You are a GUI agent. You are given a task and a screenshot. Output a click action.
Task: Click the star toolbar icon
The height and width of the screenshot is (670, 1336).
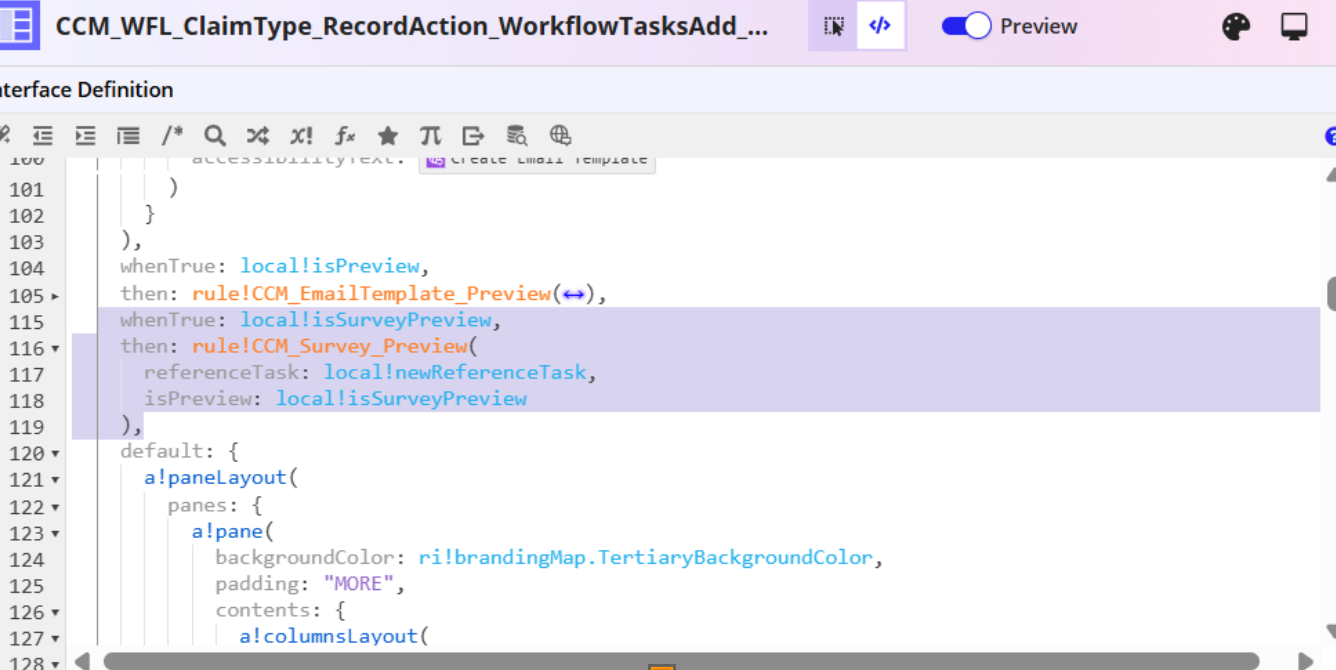click(388, 135)
